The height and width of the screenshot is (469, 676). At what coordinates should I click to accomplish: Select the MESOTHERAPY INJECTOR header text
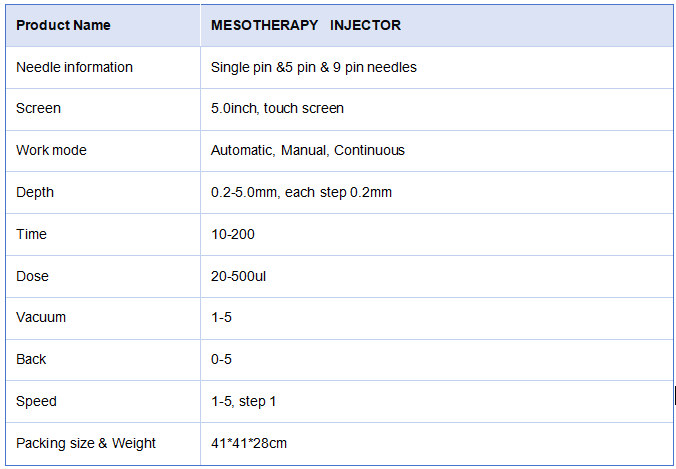pos(306,25)
